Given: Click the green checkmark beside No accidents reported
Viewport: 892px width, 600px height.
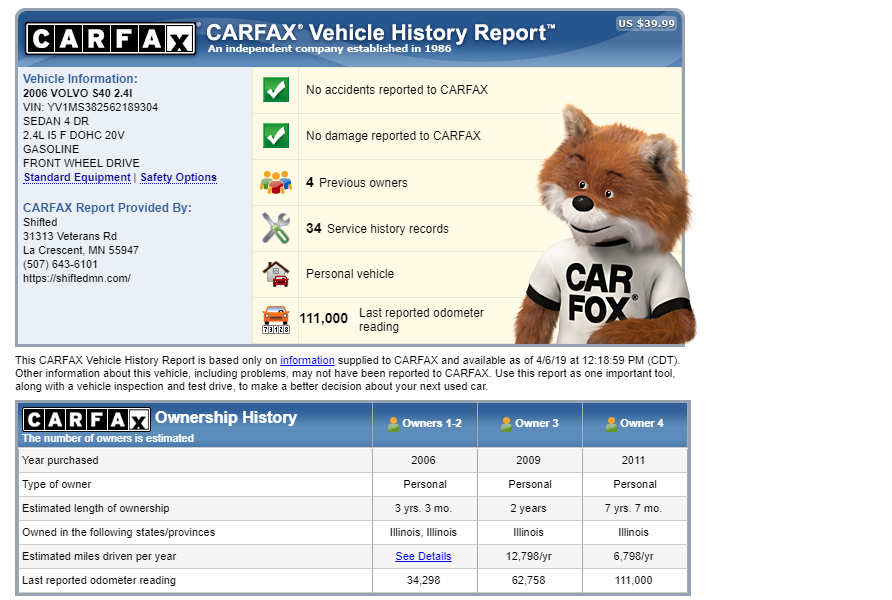Looking at the screenshot, I should point(276,90).
